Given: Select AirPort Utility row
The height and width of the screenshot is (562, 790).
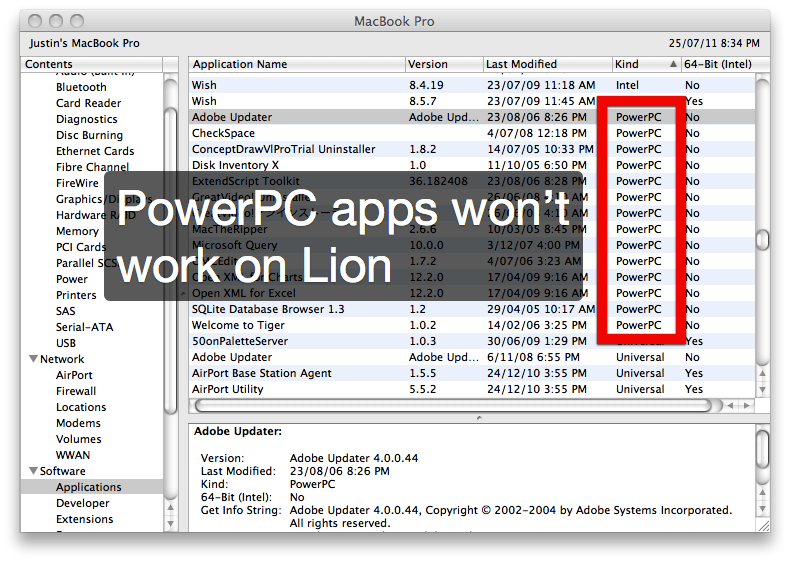Looking at the screenshot, I should point(472,389).
